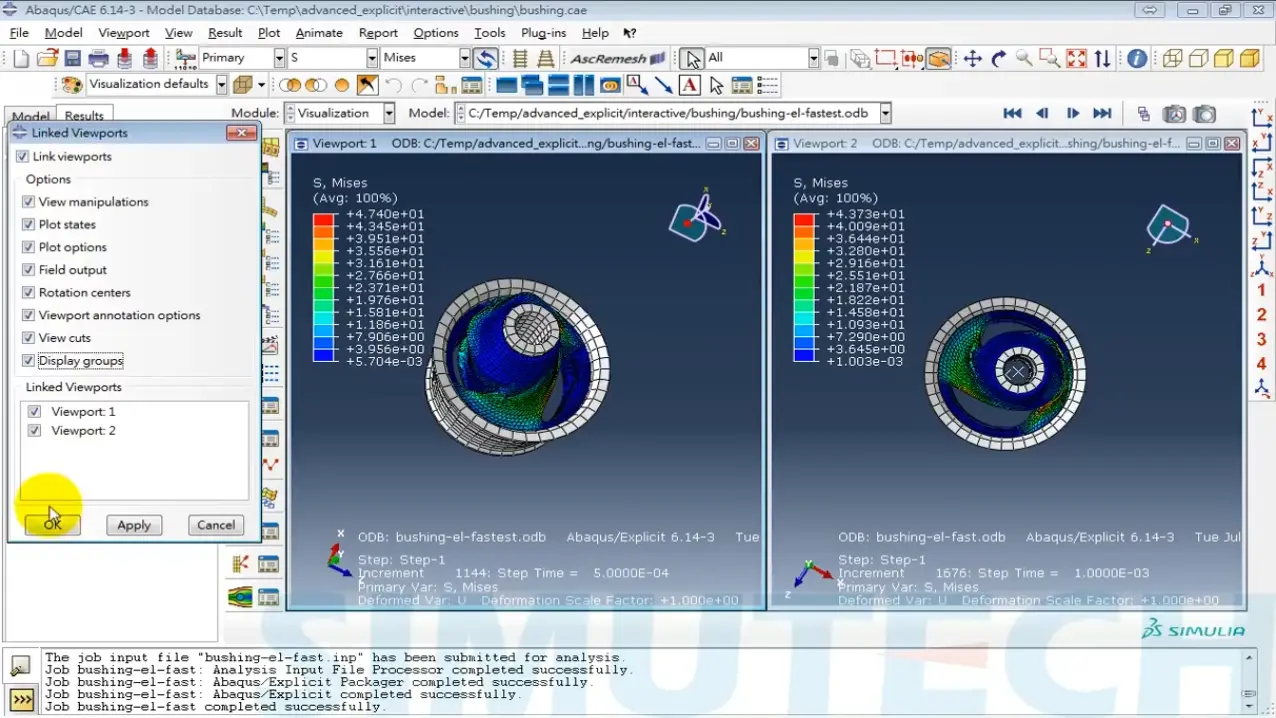Open the Mises invariant dropdown
This screenshot has height=718, width=1276.
(x=465, y=58)
